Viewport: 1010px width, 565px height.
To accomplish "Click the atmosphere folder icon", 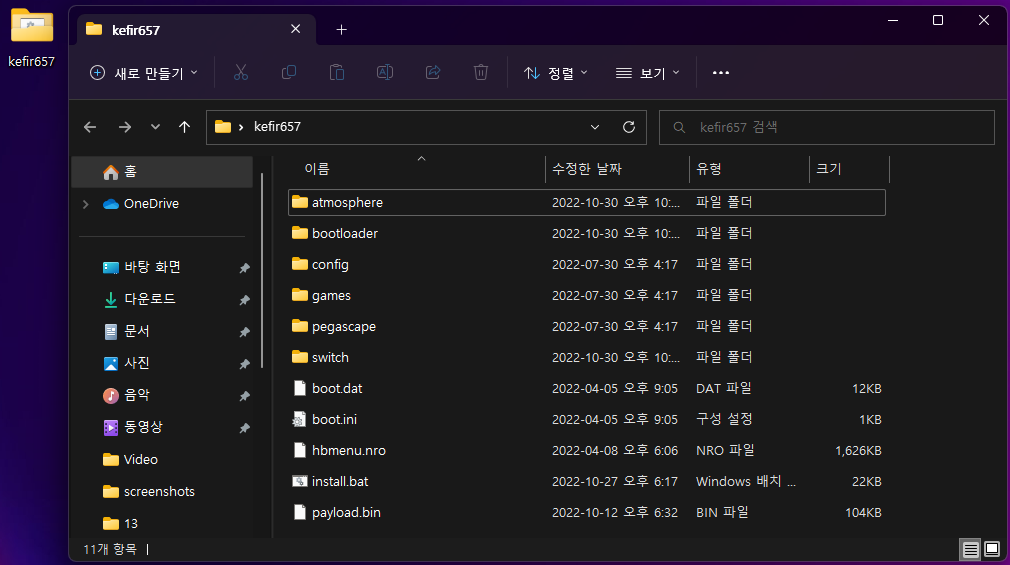I will coord(300,202).
